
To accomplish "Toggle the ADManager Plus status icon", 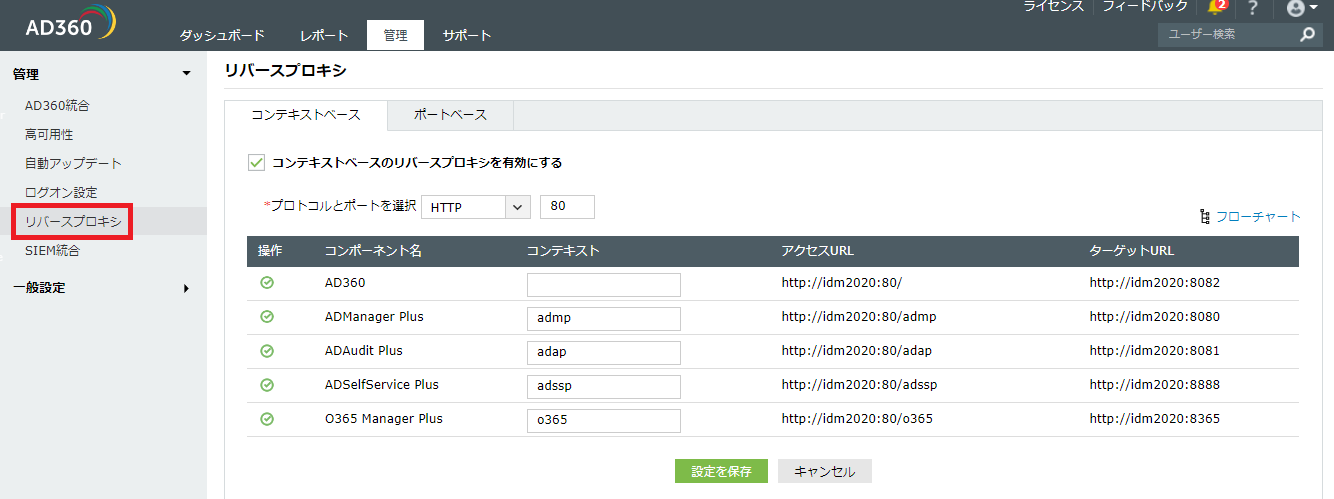I will (x=267, y=317).
